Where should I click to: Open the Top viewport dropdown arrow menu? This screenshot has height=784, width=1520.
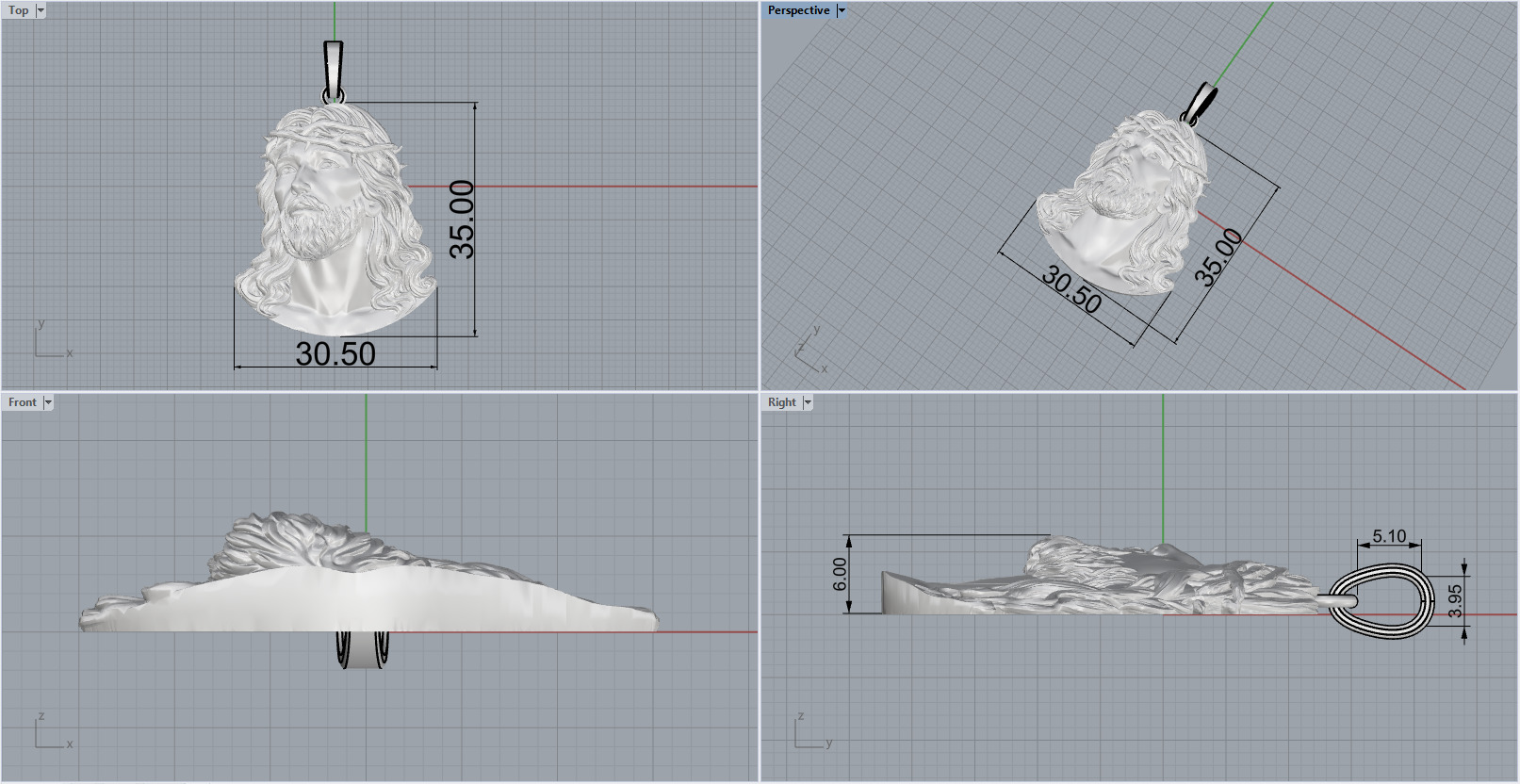tap(41, 10)
